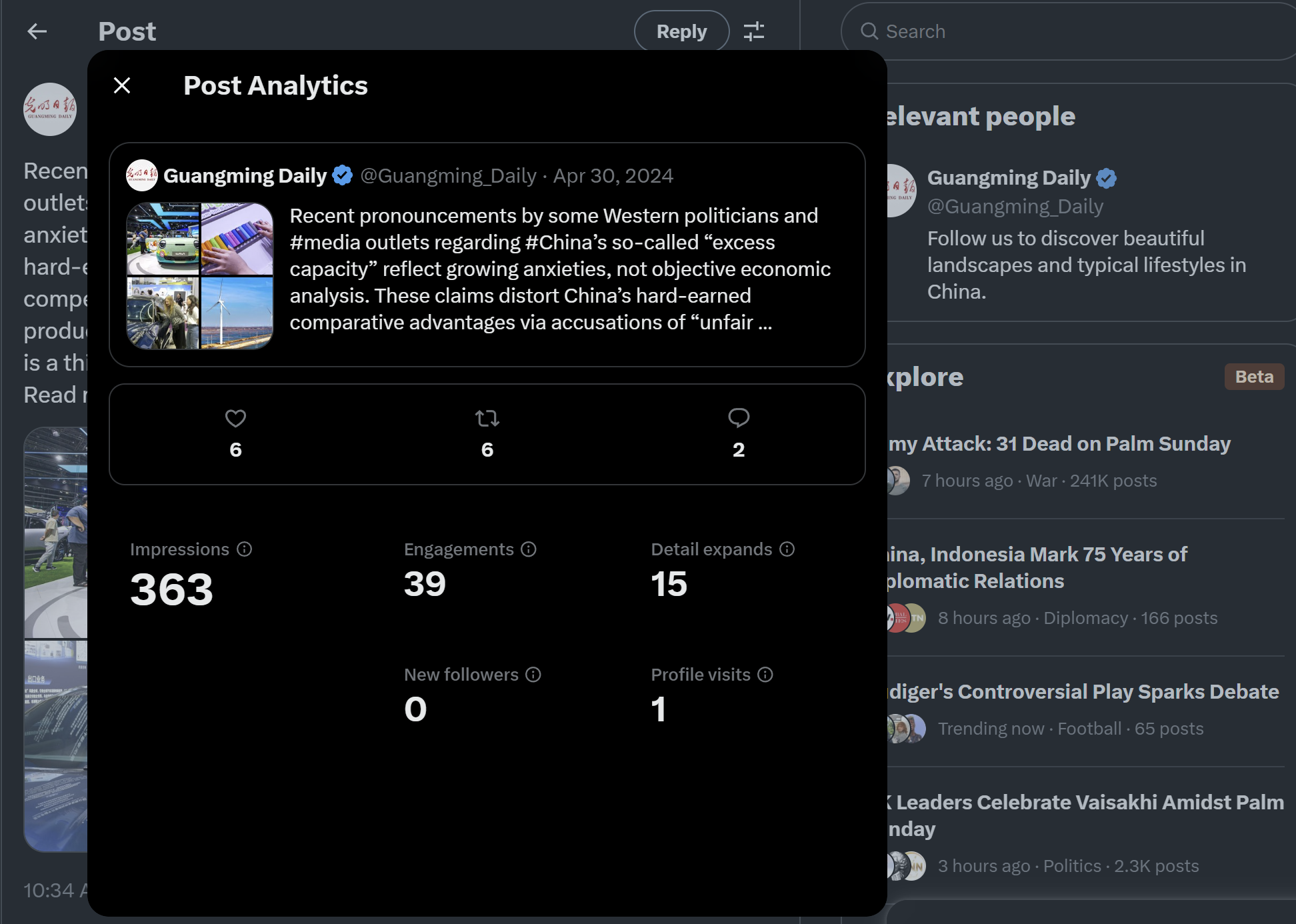Click the Beta badge in Explore
1296x924 pixels.
(1254, 377)
